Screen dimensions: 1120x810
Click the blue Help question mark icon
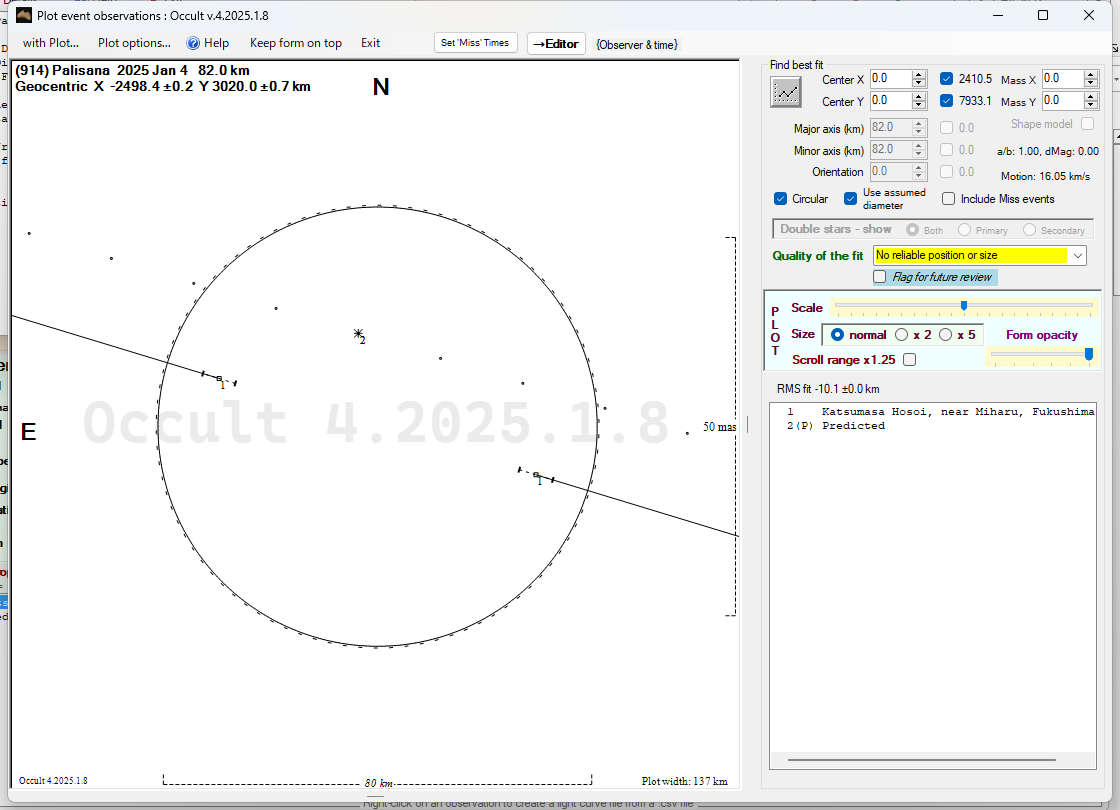coord(193,43)
